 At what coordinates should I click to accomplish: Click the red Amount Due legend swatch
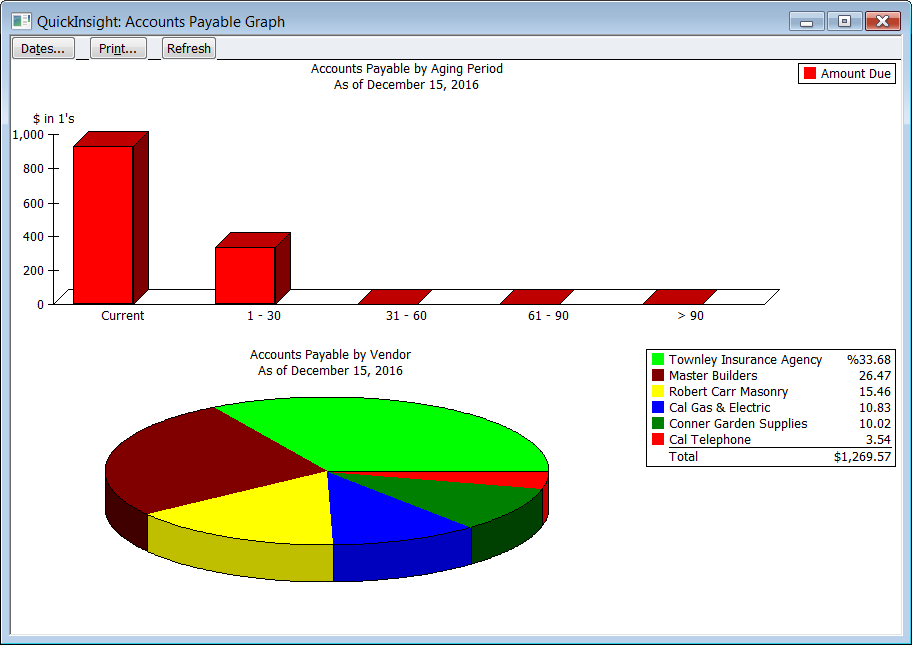pyautogui.click(x=810, y=74)
